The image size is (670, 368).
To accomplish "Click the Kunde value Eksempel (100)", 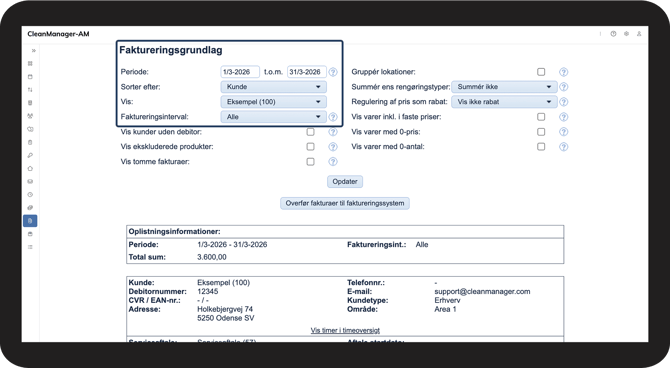I will [223, 283].
